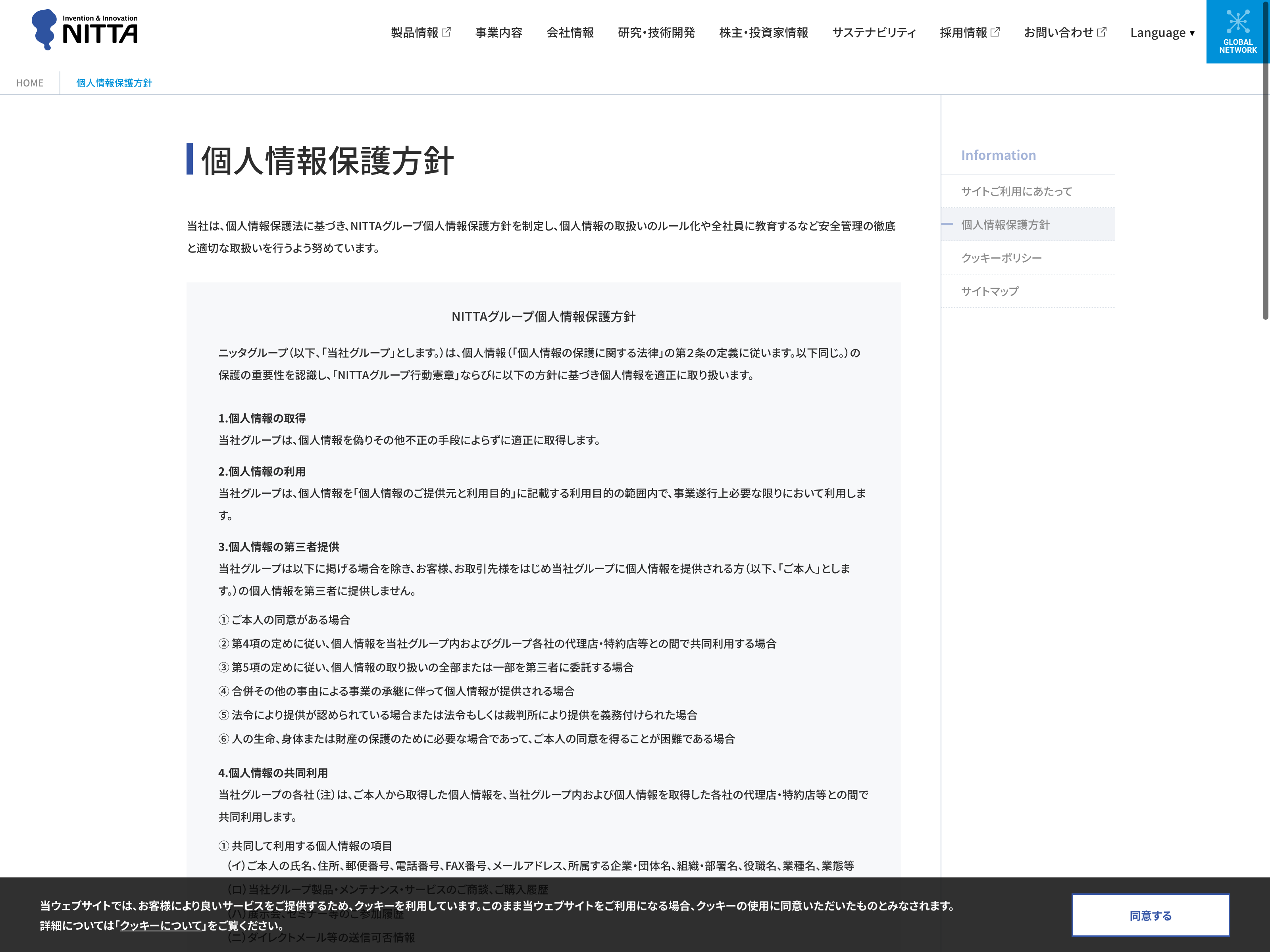Open the クッキーポリシー sidebar link
Screen dimensions: 1270x952
point(1001,258)
